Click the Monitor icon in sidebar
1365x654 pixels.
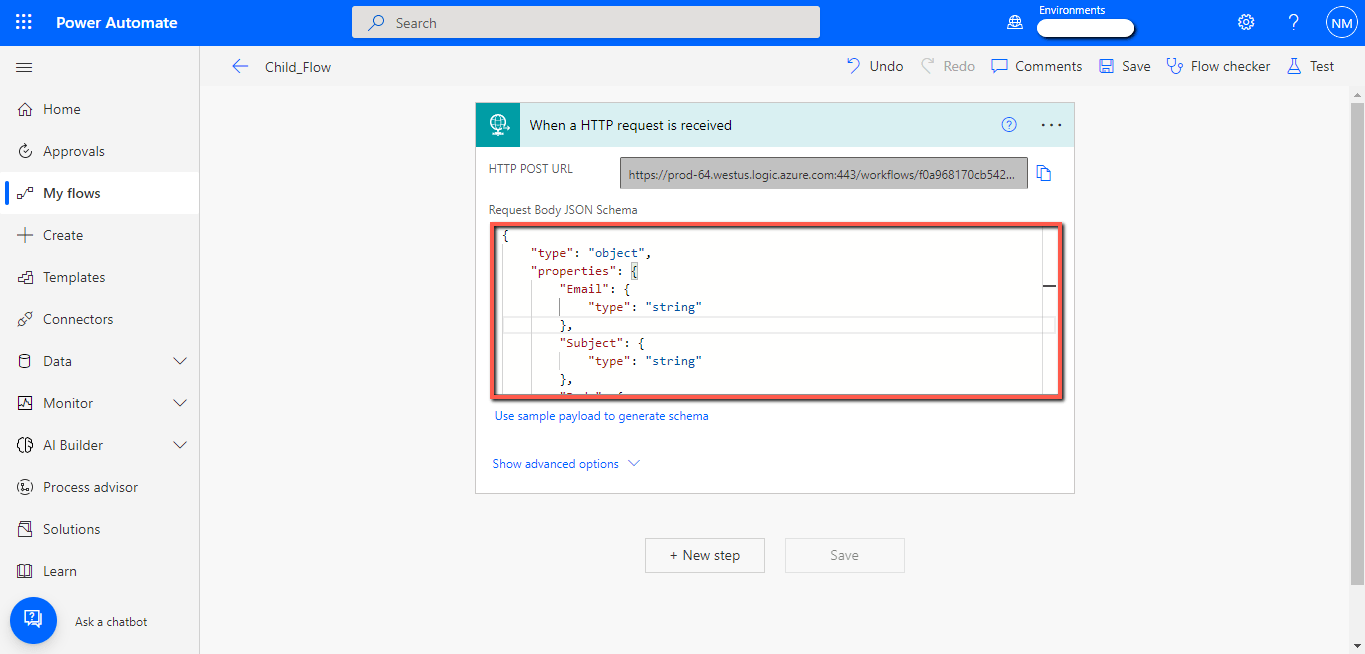(x=26, y=403)
